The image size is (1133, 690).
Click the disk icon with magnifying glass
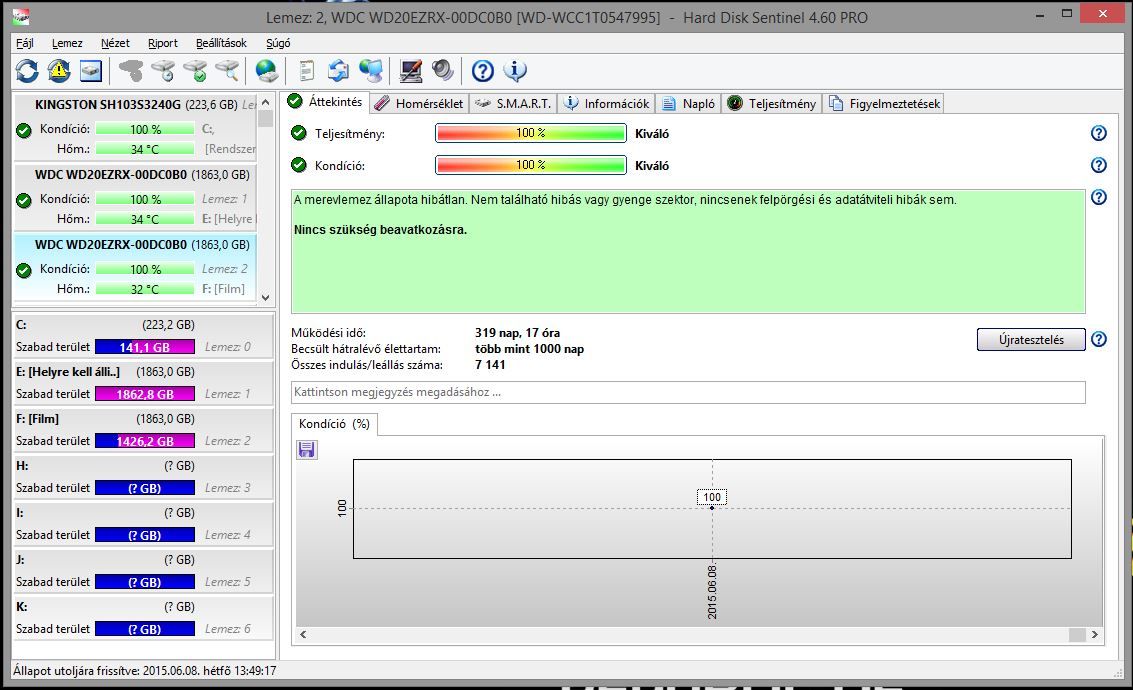coord(227,71)
